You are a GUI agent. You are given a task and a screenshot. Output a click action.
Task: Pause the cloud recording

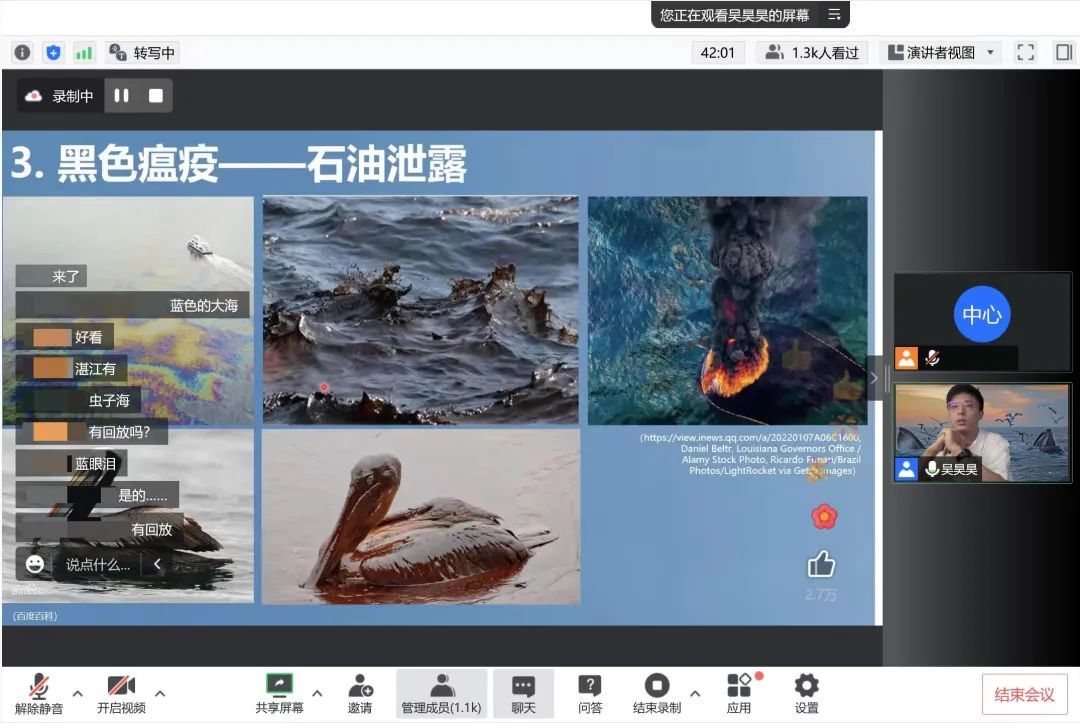coord(122,96)
